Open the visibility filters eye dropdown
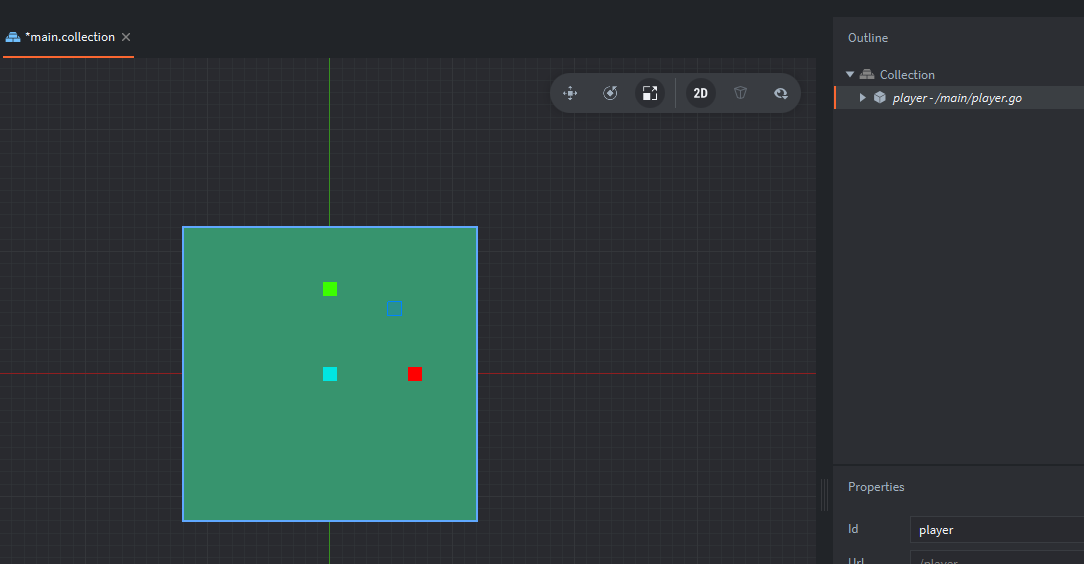Screen dimensions: 1084x564 click(x=780, y=93)
